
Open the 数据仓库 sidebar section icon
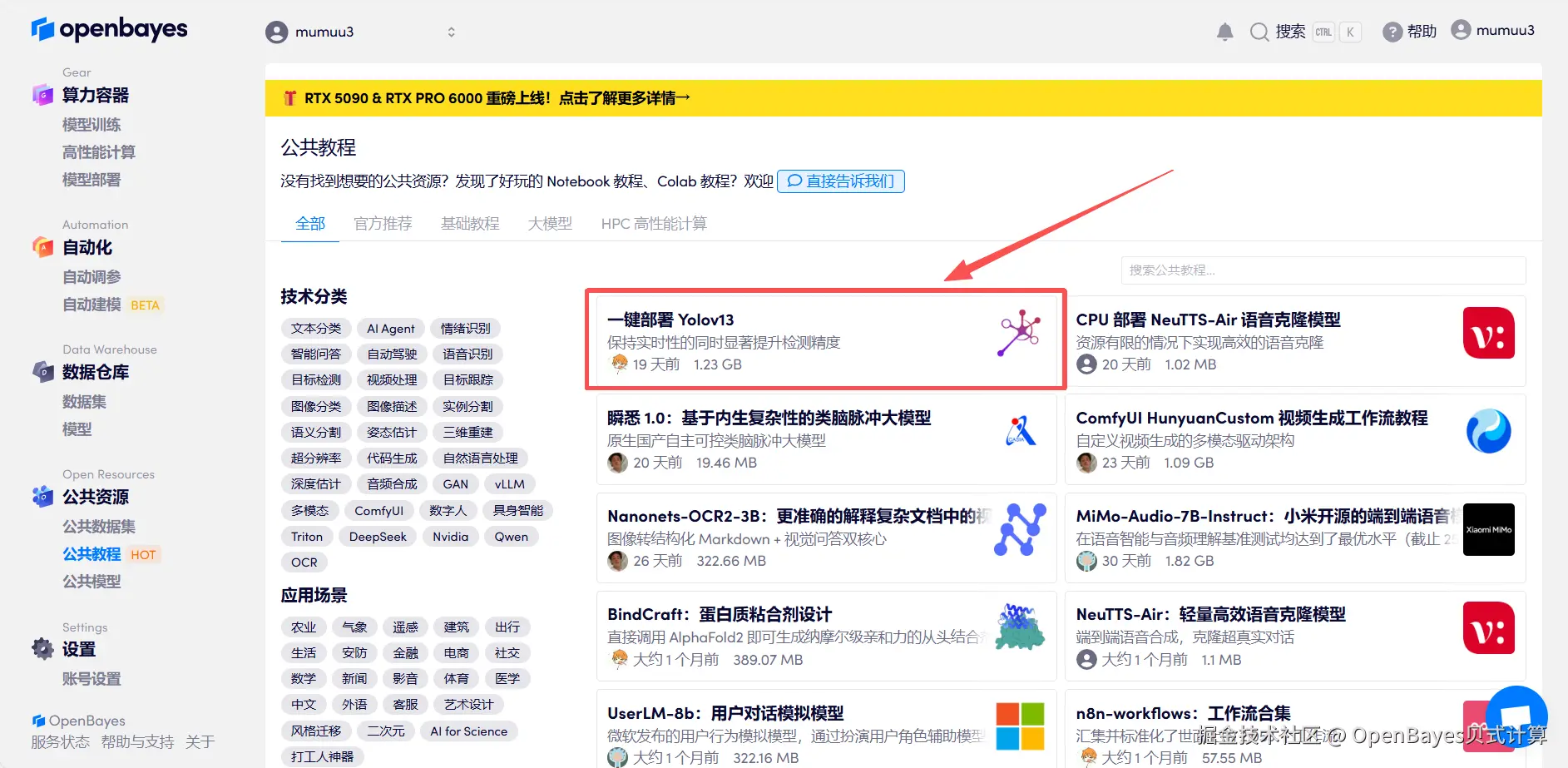point(42,372)
